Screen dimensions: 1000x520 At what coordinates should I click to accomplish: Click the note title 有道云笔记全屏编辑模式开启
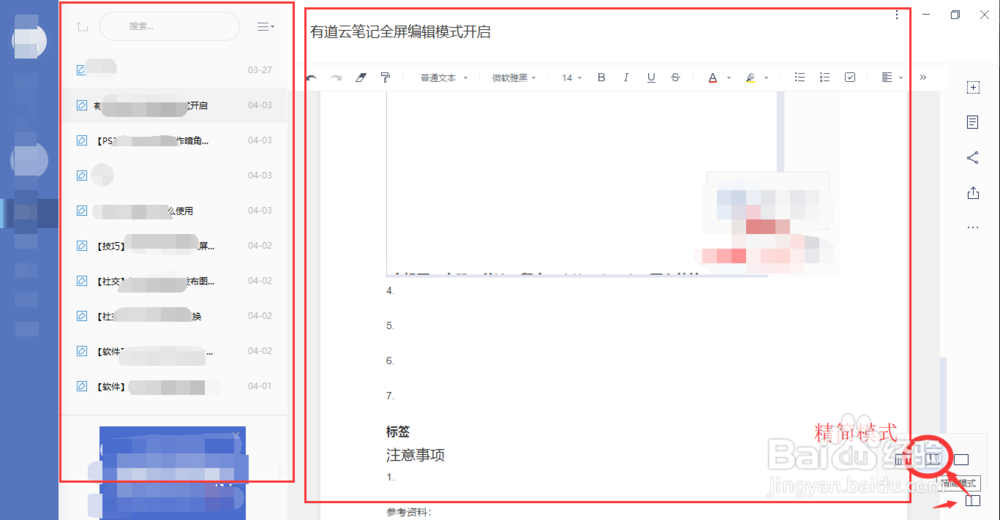click(x=400, y=32)
